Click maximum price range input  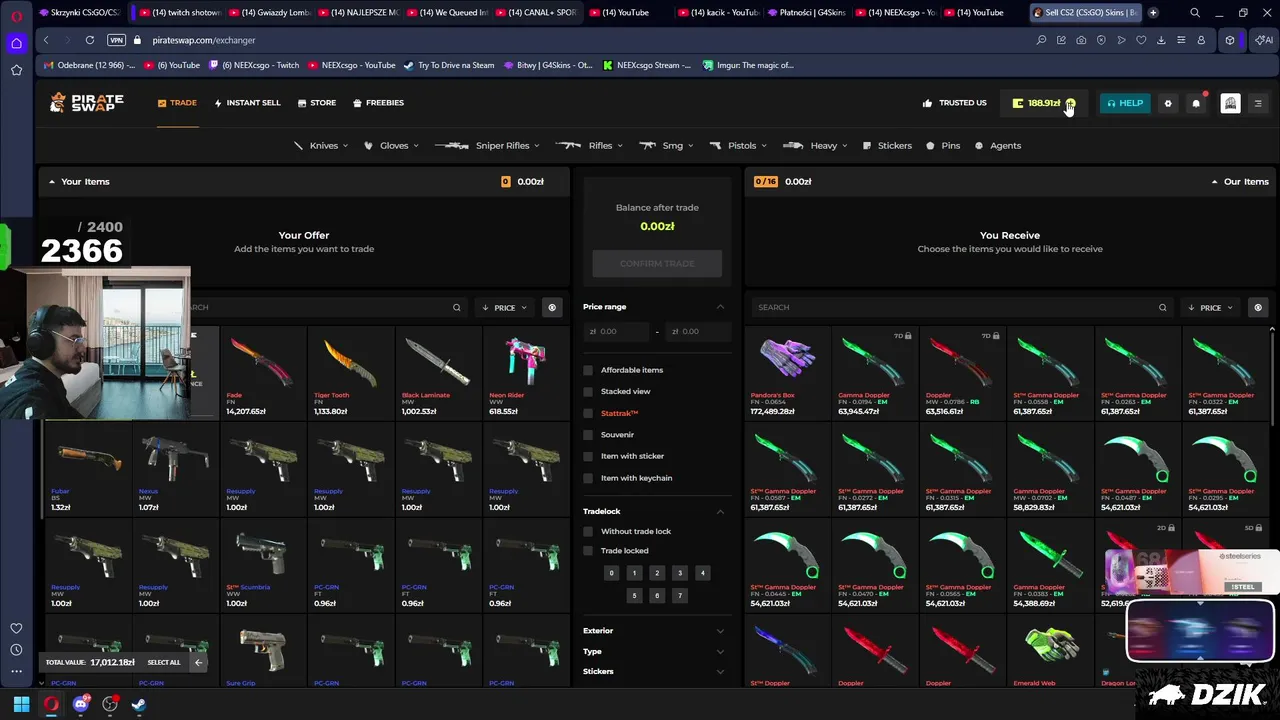698,331
